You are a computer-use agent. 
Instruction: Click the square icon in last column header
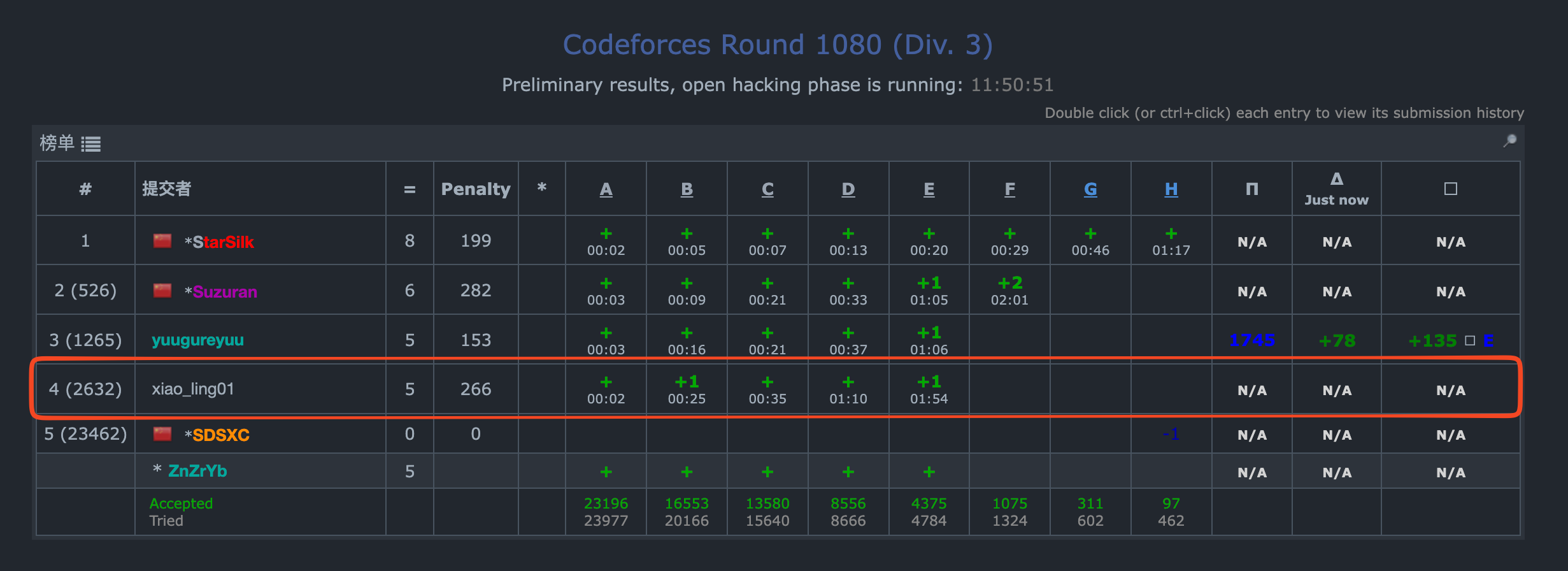tap(1450, 189)
